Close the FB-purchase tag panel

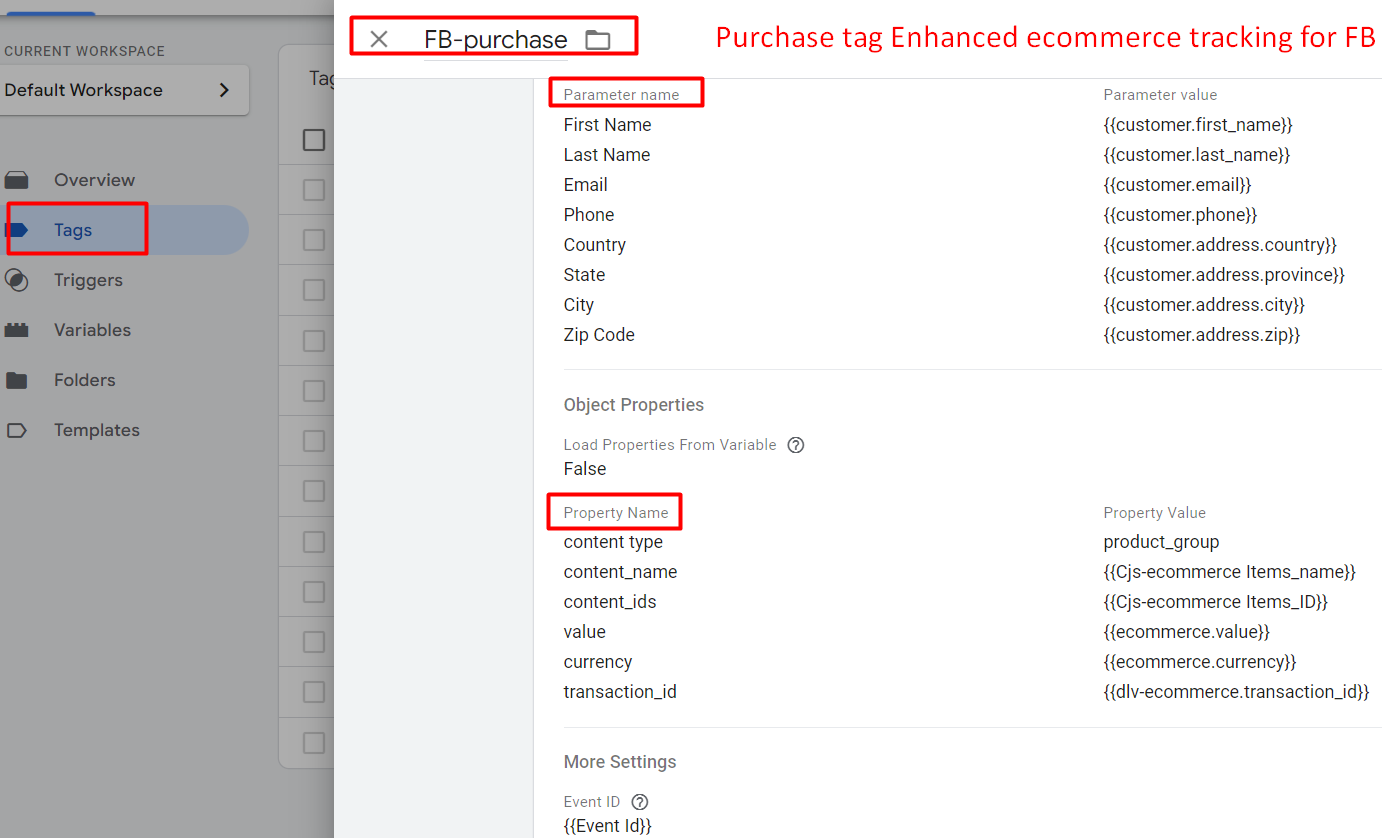coord(379,39)
